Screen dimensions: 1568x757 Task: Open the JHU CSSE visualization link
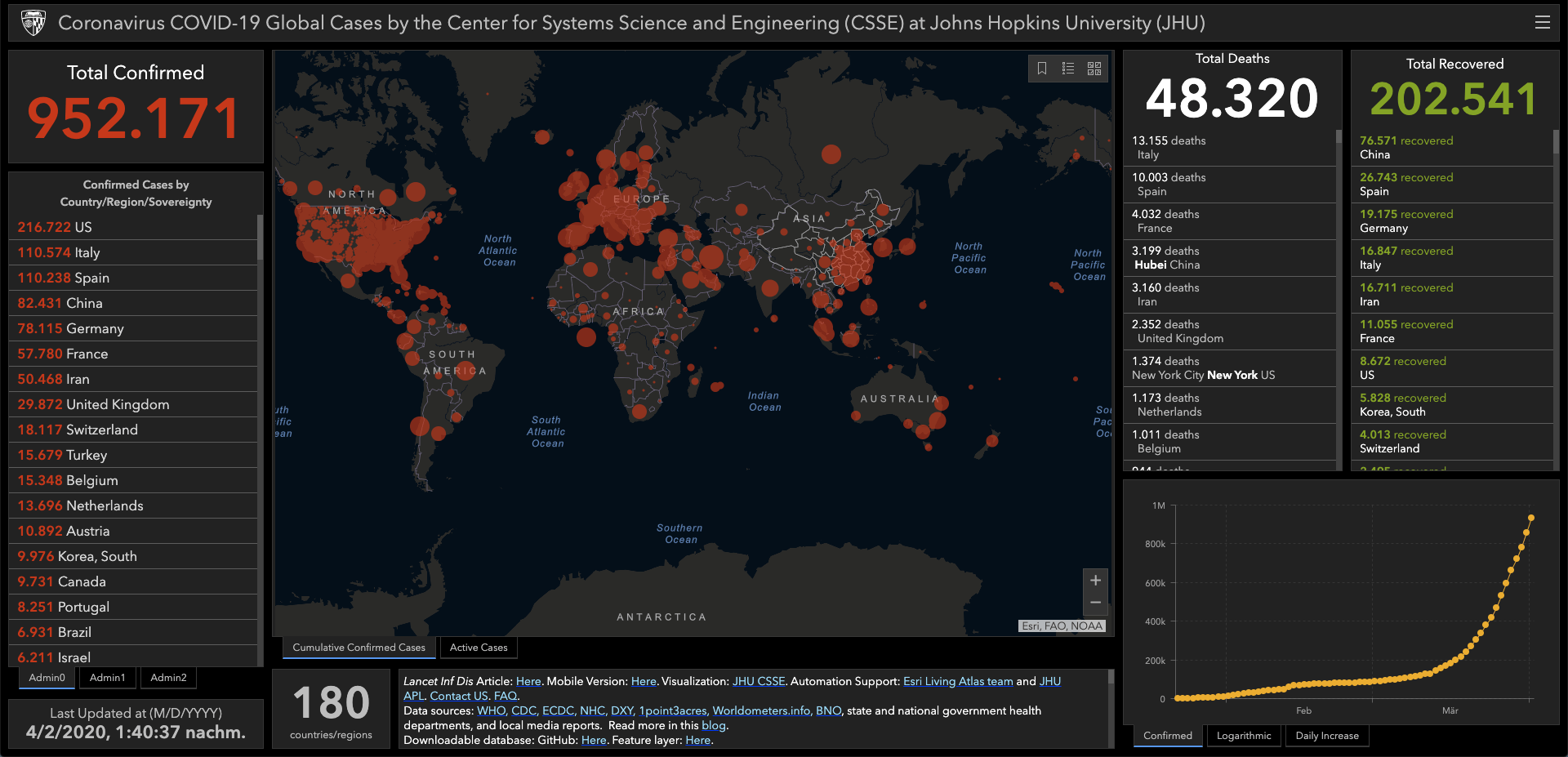click(758, 681)
